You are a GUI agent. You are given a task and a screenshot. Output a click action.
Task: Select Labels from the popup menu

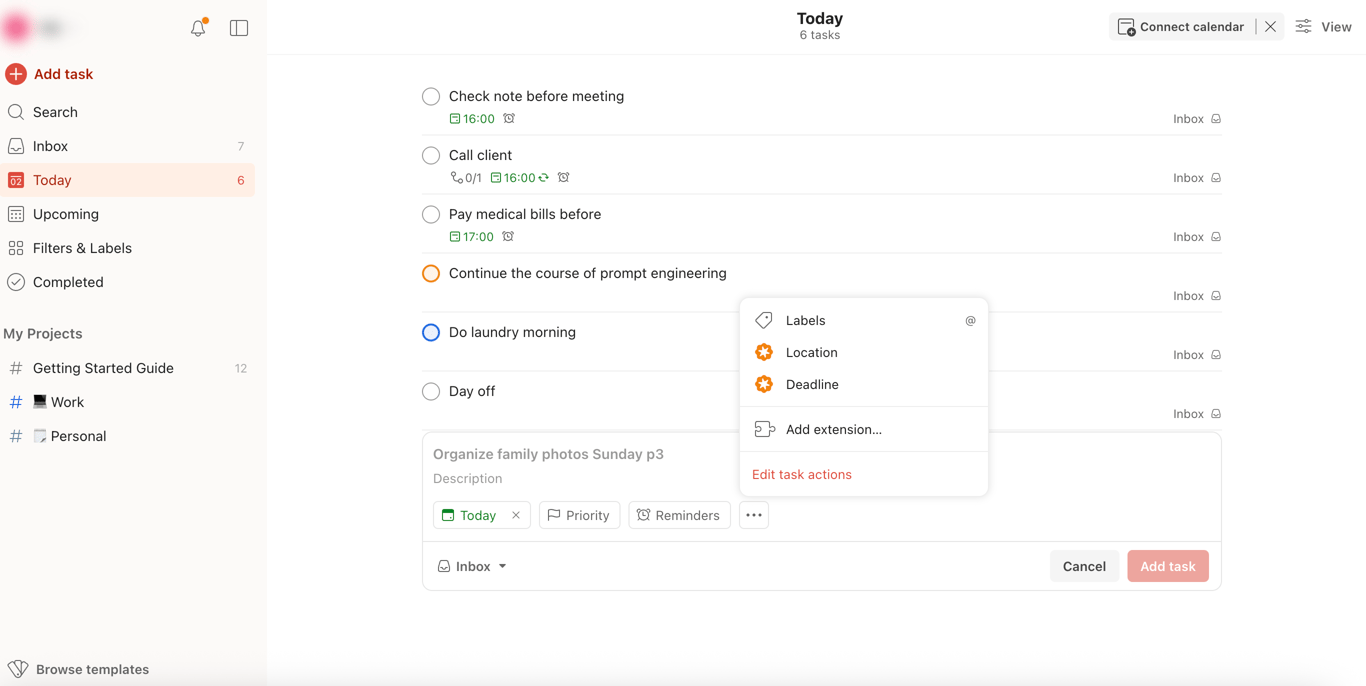[x=805, y=321]
